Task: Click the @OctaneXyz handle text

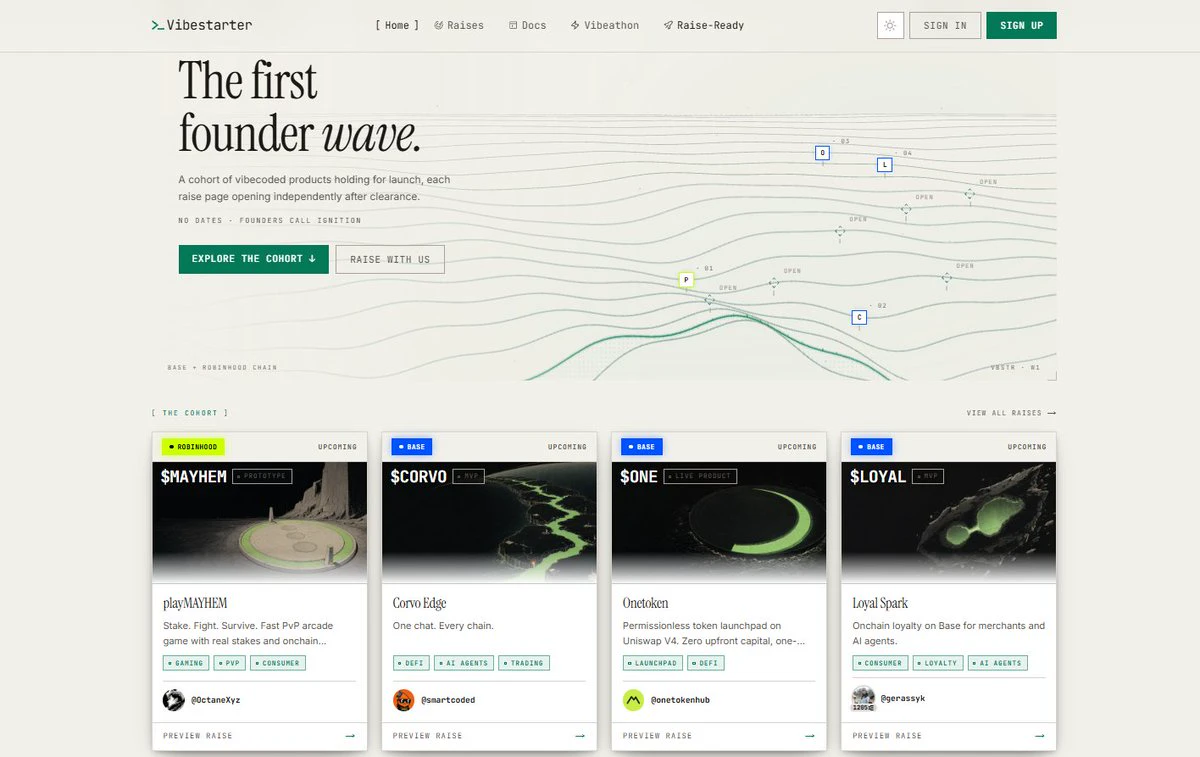Action: click(216, 700)
